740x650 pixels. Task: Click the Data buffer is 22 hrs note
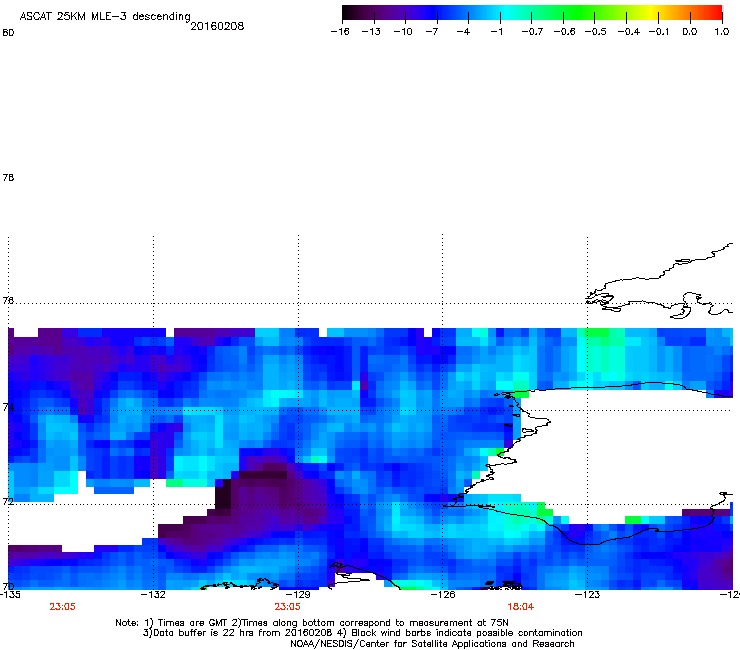[362, 633]
